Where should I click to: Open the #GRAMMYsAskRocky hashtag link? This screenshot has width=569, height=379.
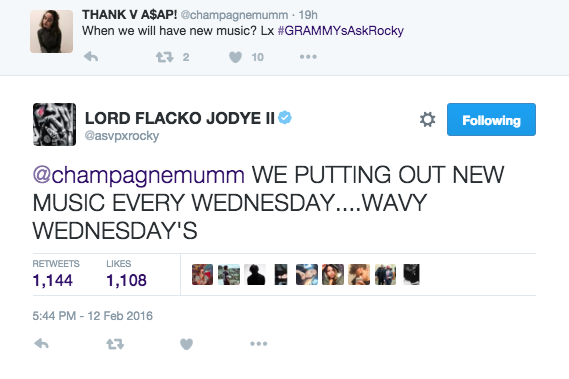pyautogui.click(x=340, y=31)
